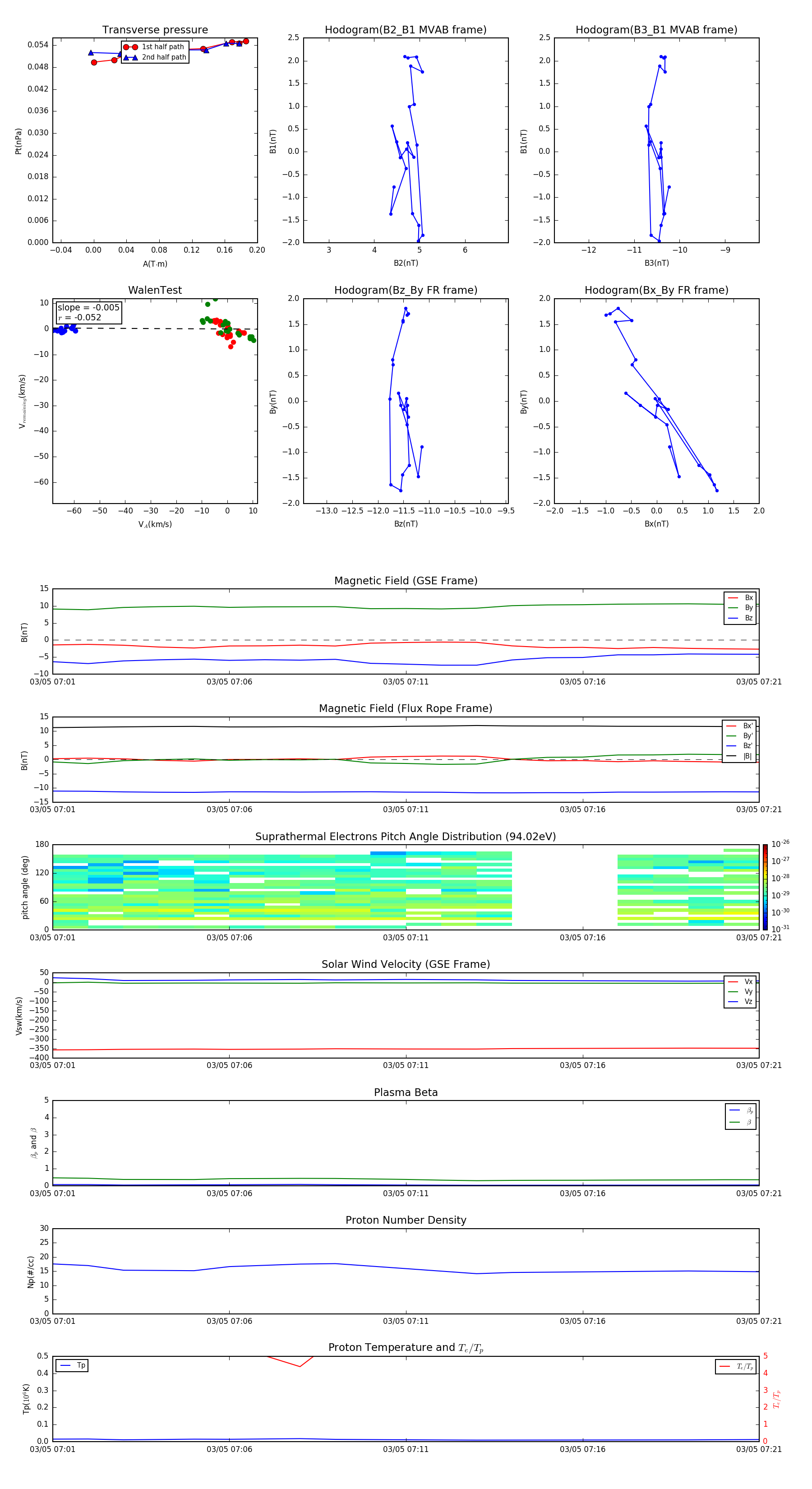812x1489 pixels.
Task: Click the 'Np(#/cc)' axis label
Action: tap(31, 1271)
